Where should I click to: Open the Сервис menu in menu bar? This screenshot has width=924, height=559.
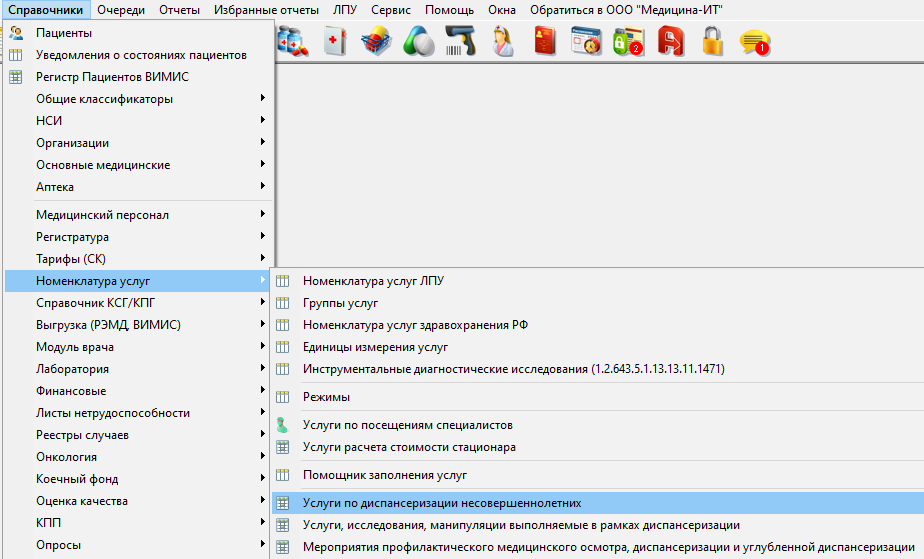click(x=390, y=9)
